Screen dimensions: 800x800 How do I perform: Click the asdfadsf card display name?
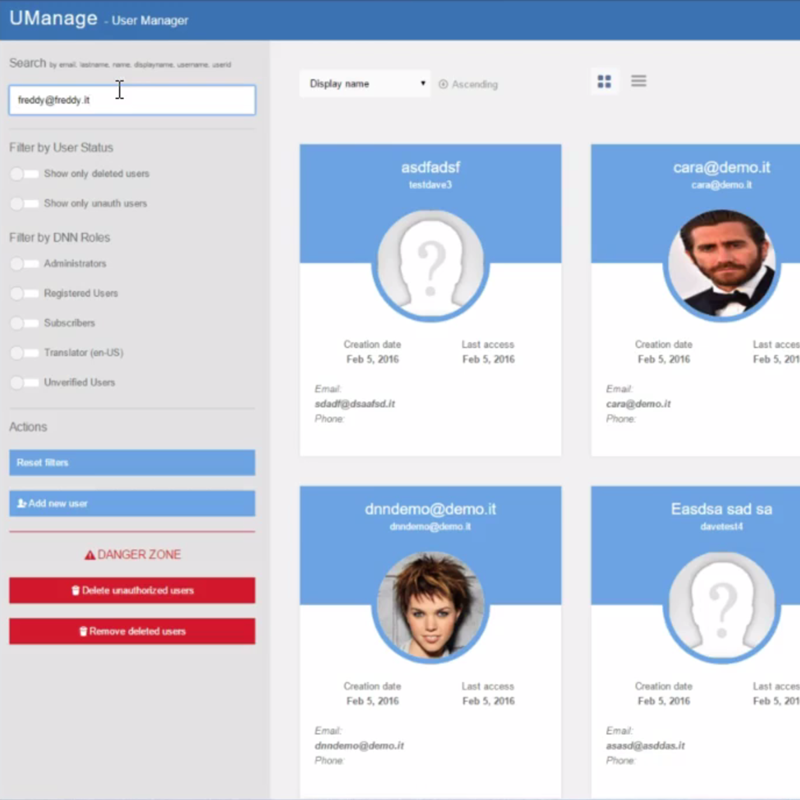coord(431,167)
